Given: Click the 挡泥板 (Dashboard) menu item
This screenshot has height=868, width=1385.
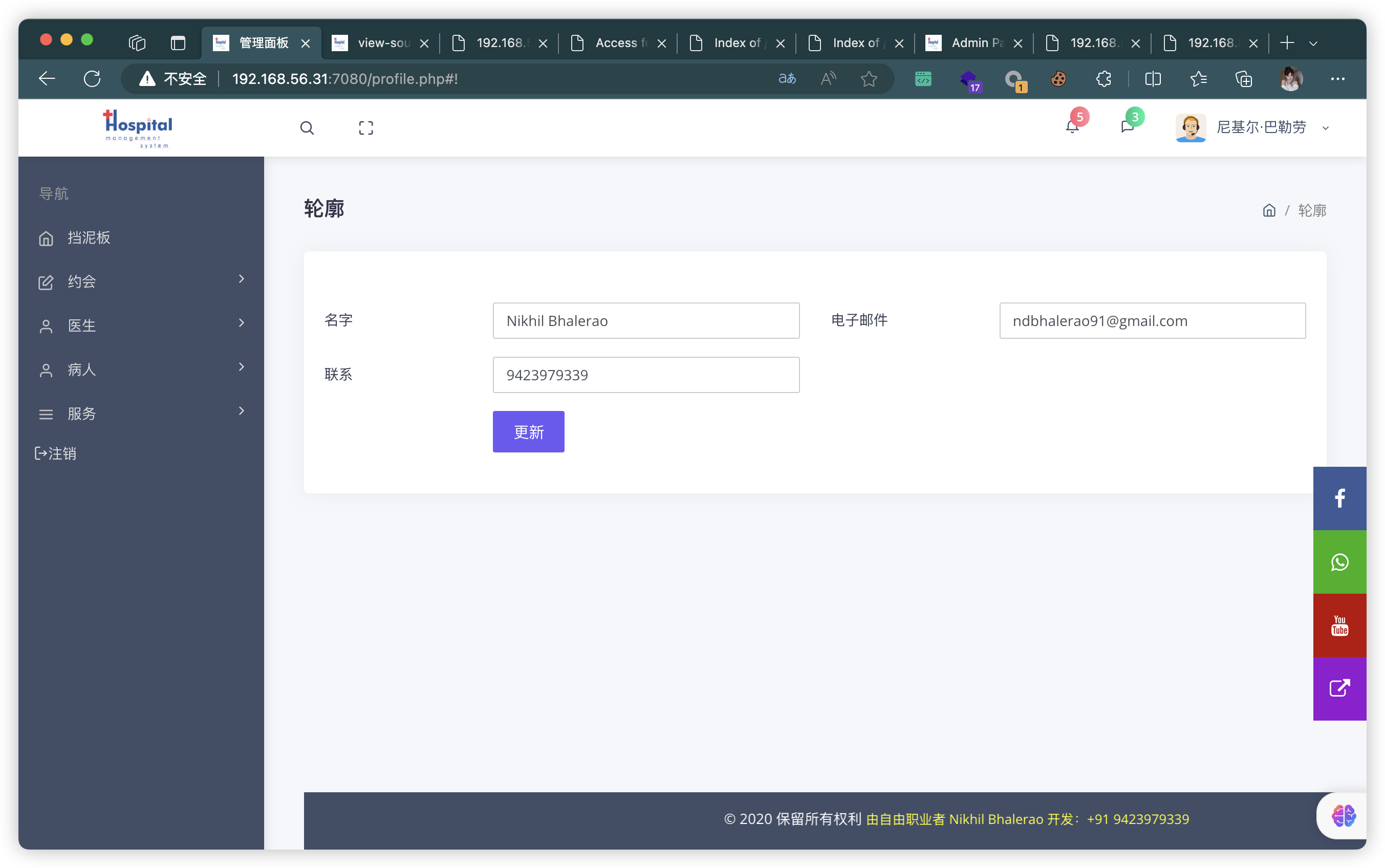Looking at the screenshot, I should (89, 238).
